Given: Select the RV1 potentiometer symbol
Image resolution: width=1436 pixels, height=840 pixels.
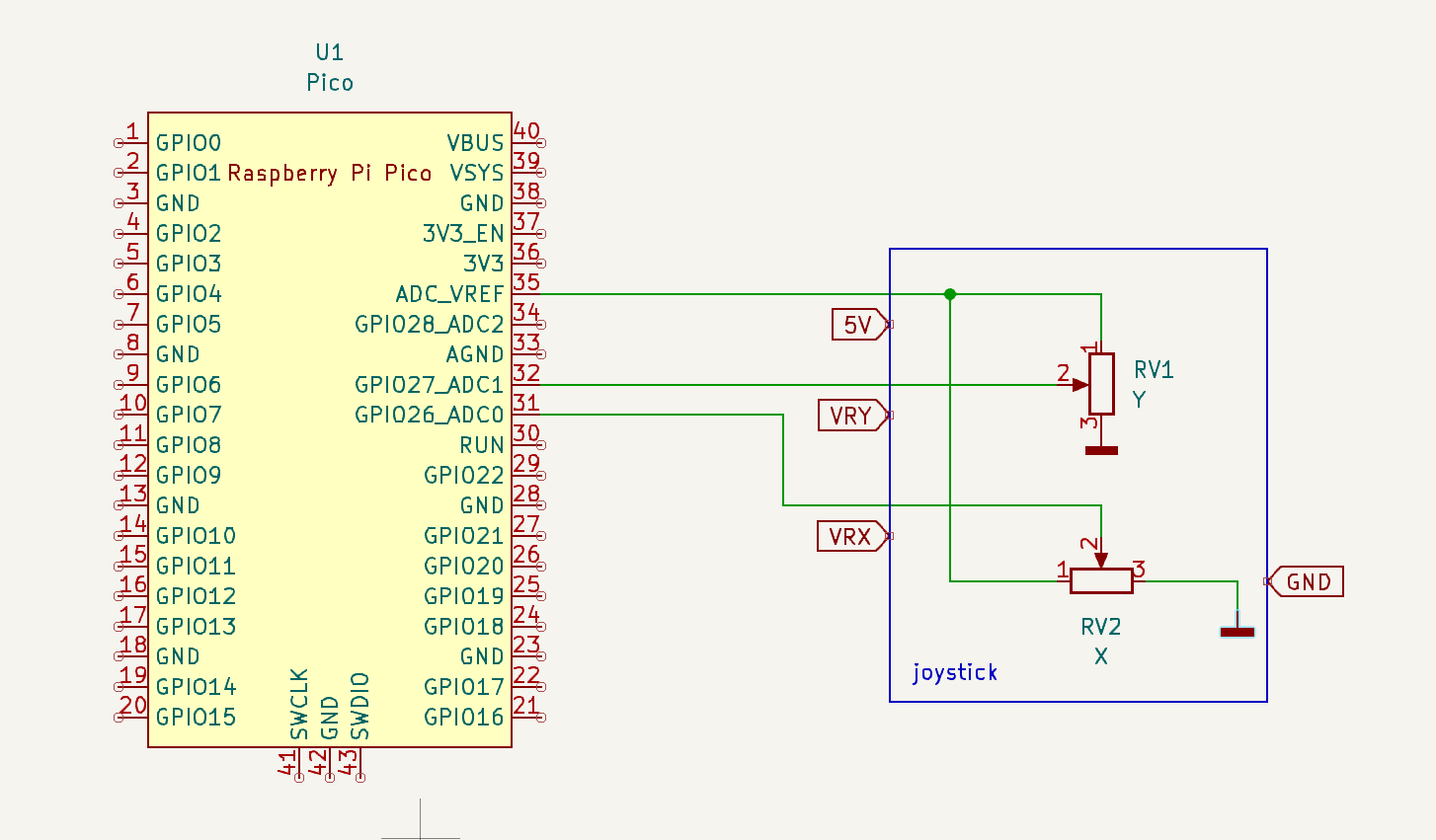Looking at the screenshot, I should 1101,384.
